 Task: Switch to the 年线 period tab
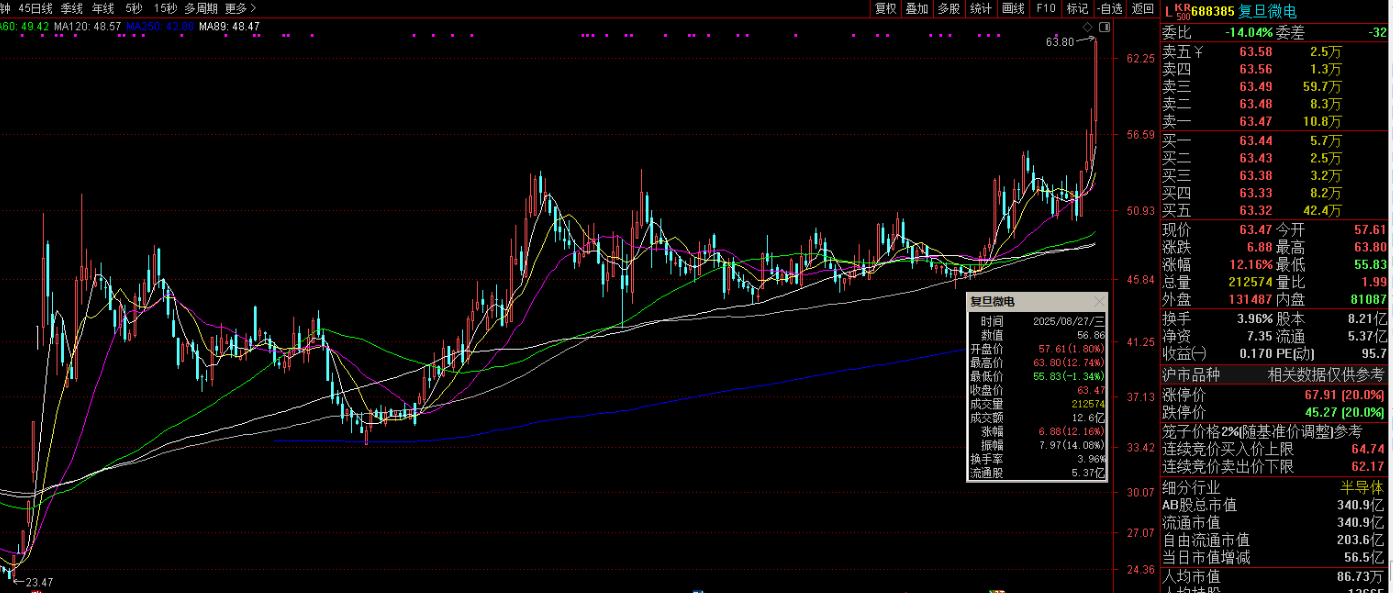coord(103,8)
